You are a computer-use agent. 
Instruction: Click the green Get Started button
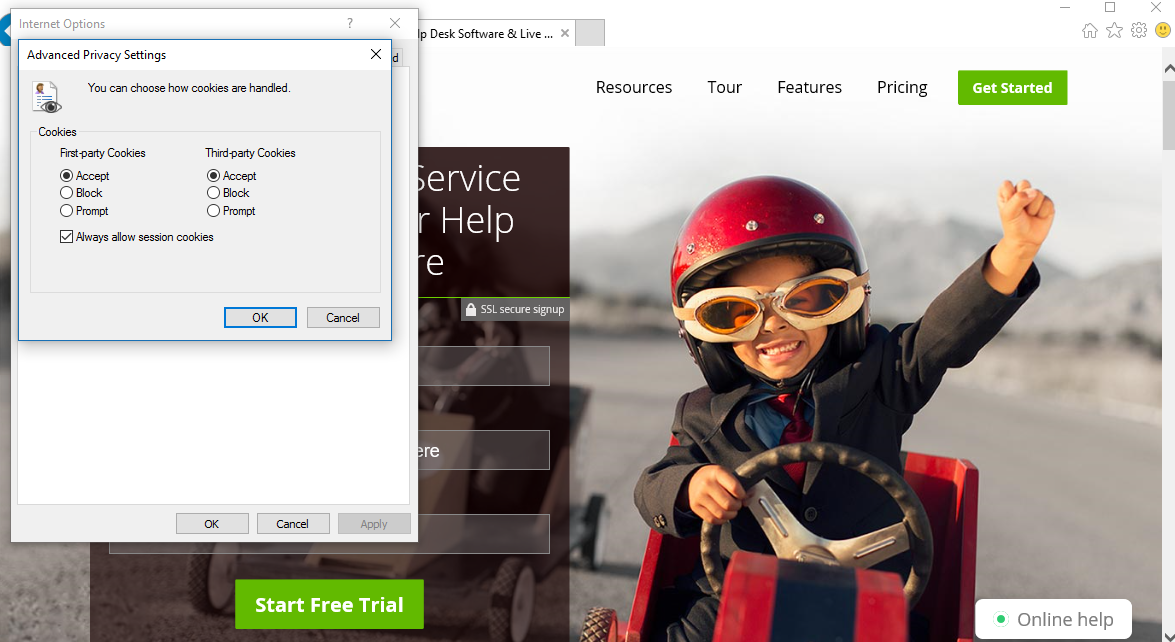[1012, 87]
